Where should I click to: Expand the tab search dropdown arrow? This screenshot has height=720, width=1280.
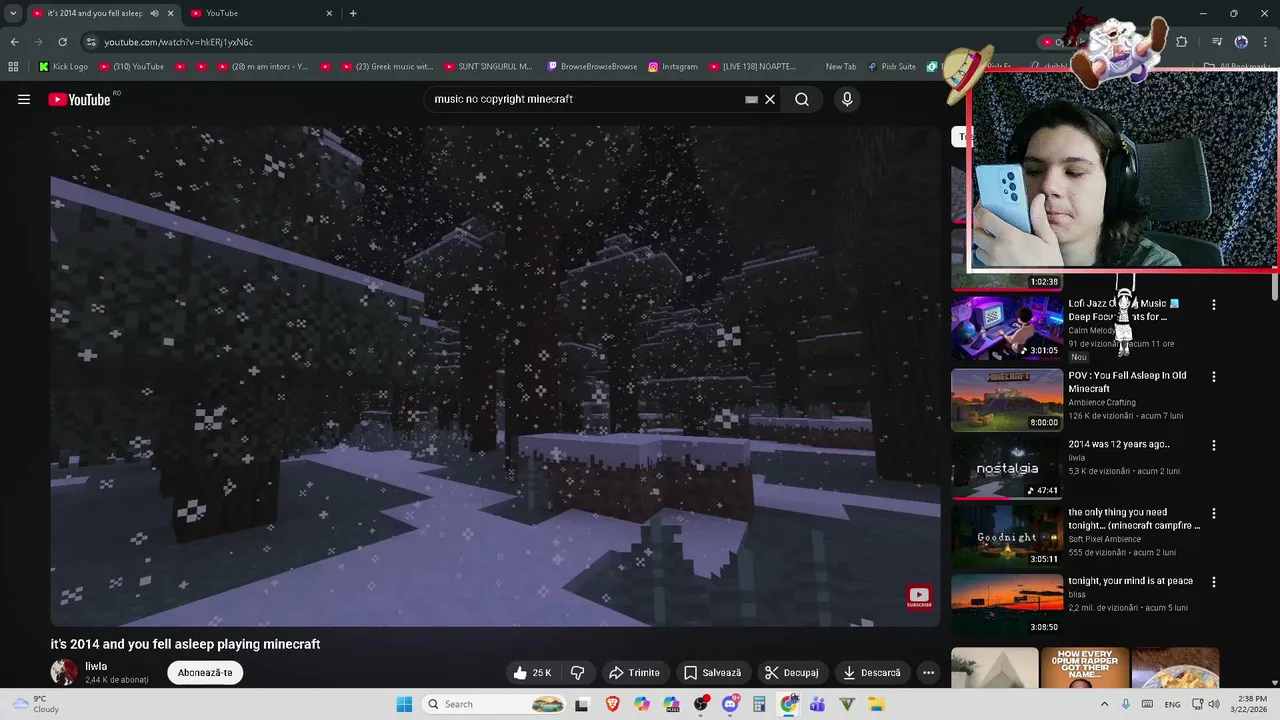pos(12,13)
